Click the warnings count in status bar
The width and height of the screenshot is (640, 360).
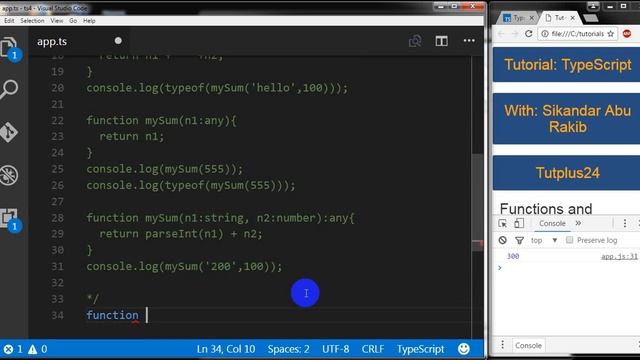38,349
